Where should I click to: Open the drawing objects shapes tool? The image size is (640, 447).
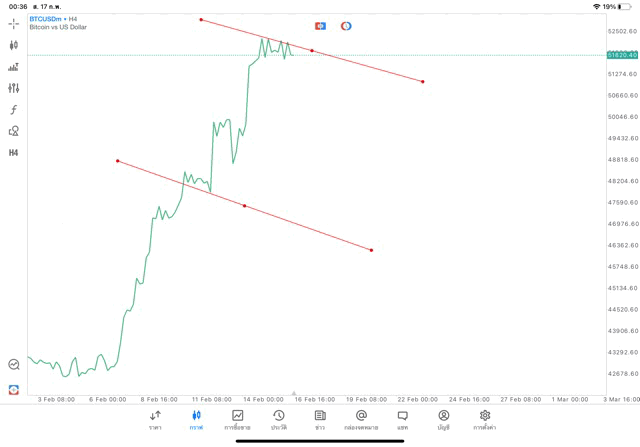point(14,131)
